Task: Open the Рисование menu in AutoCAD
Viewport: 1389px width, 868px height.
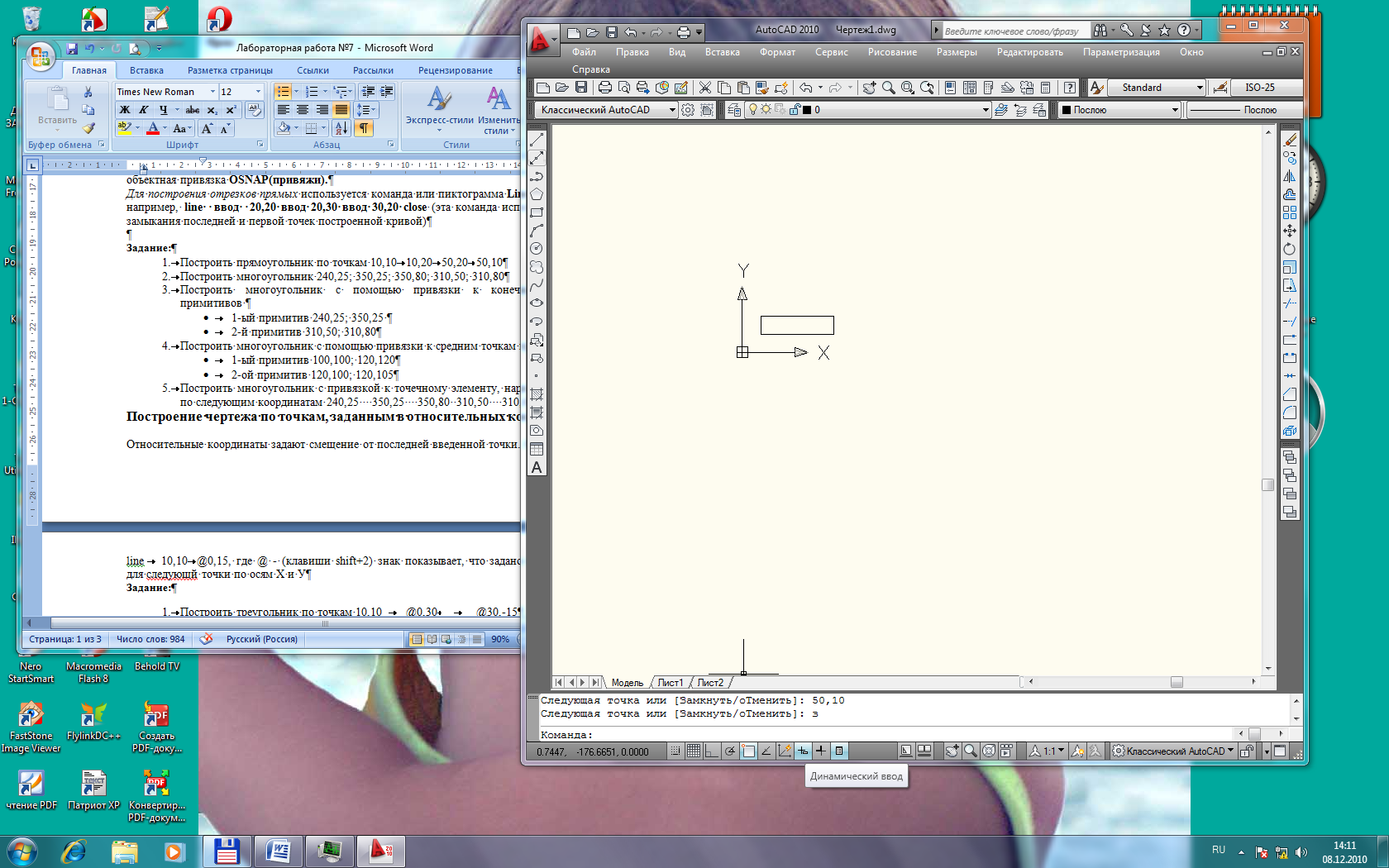Action: (x=892, y=52)
